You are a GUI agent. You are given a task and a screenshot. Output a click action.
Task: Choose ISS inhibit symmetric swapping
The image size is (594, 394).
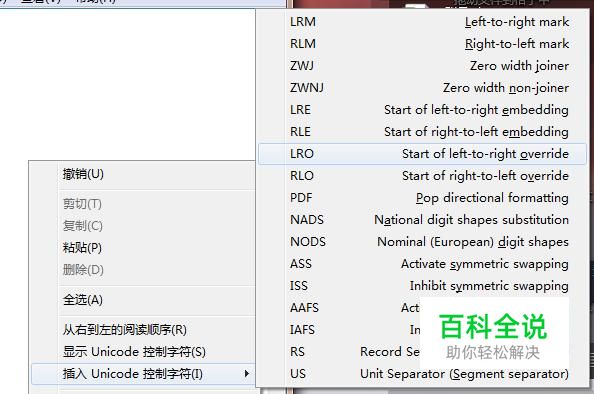pyautogui.click(x=422, y=286)
